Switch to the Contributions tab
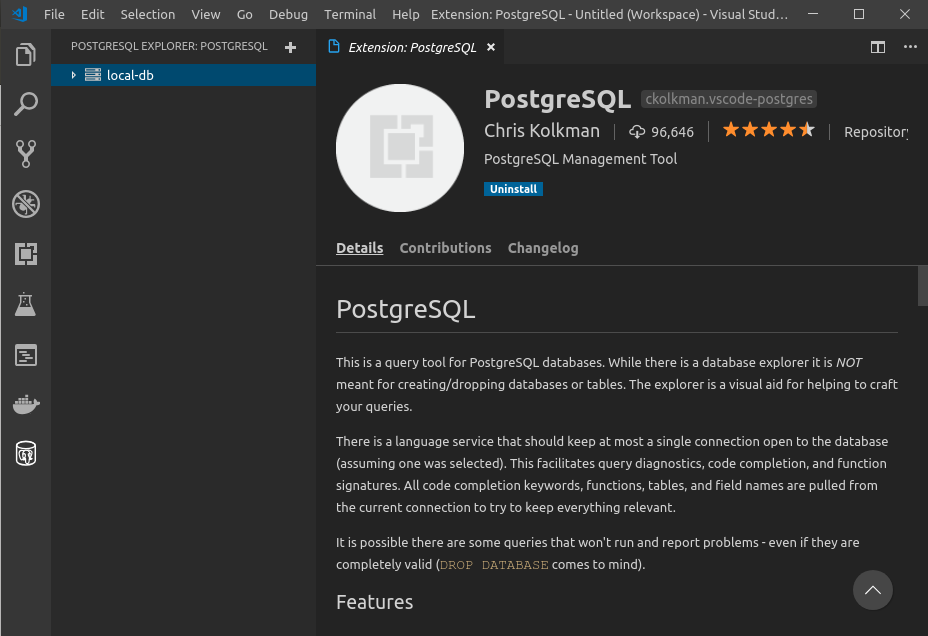This screenshot has width=928, height=636. tap(445, 248)
